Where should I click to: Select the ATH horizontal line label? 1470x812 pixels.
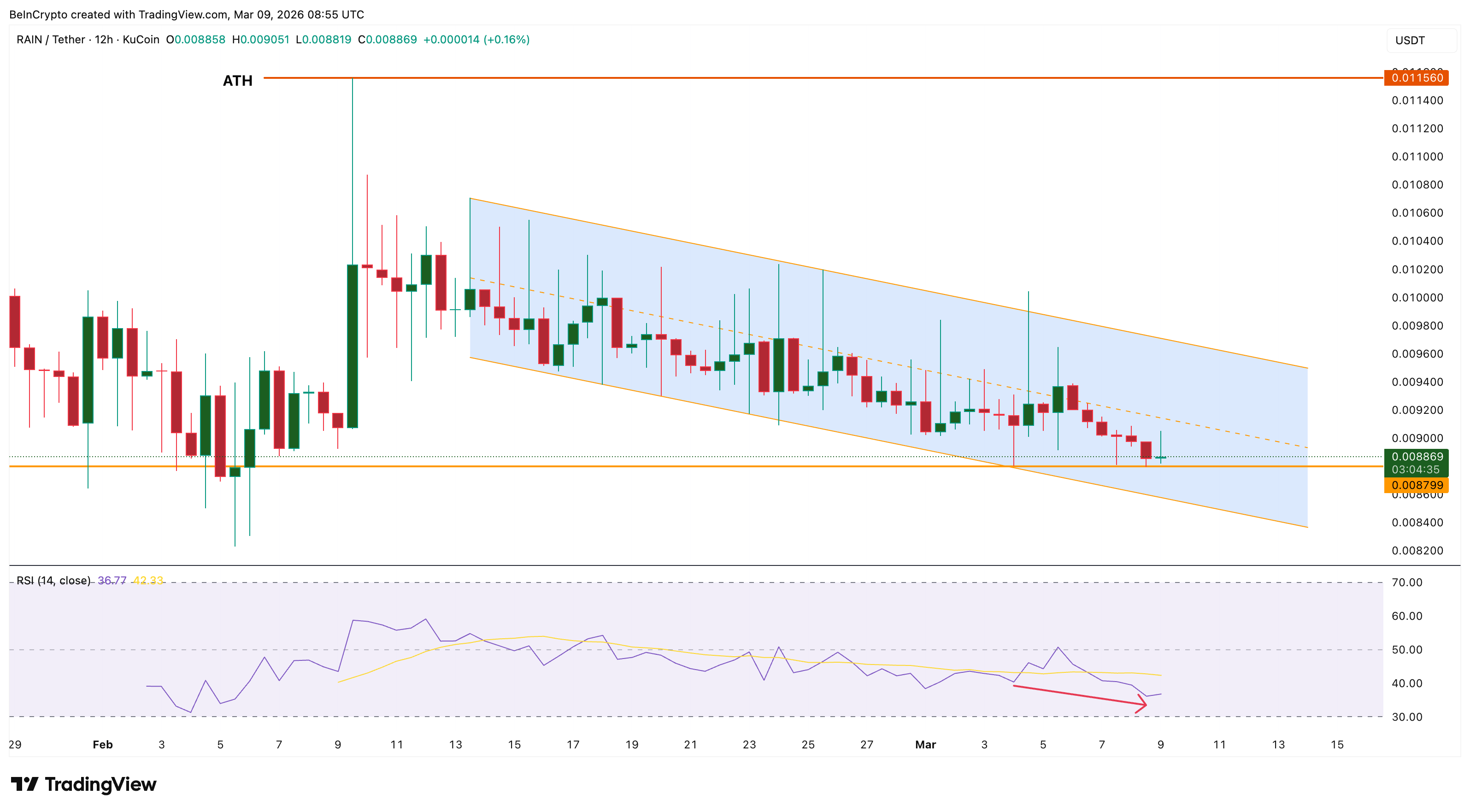[237, 81]
